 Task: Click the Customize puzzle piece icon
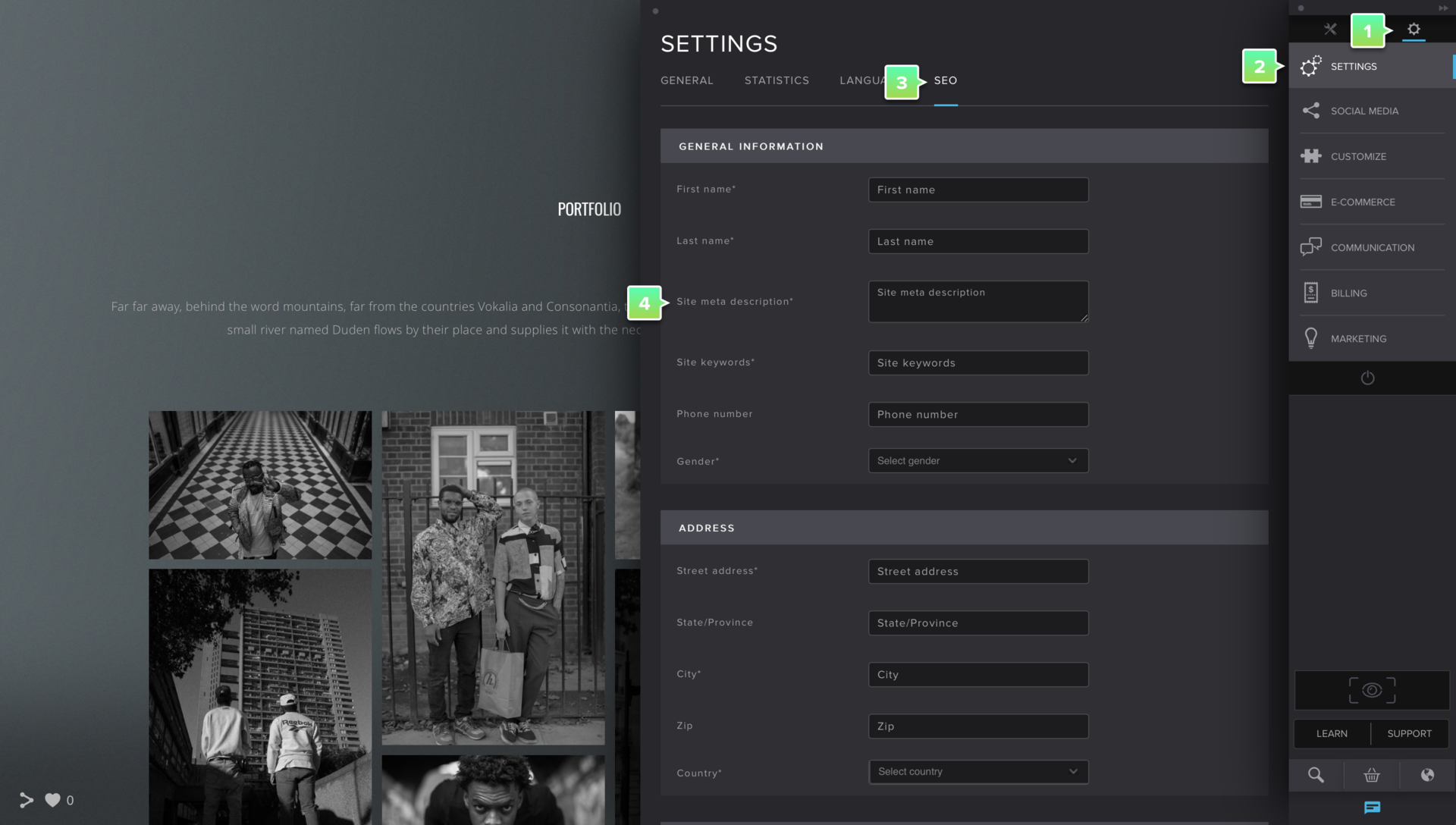point(1310,156)
